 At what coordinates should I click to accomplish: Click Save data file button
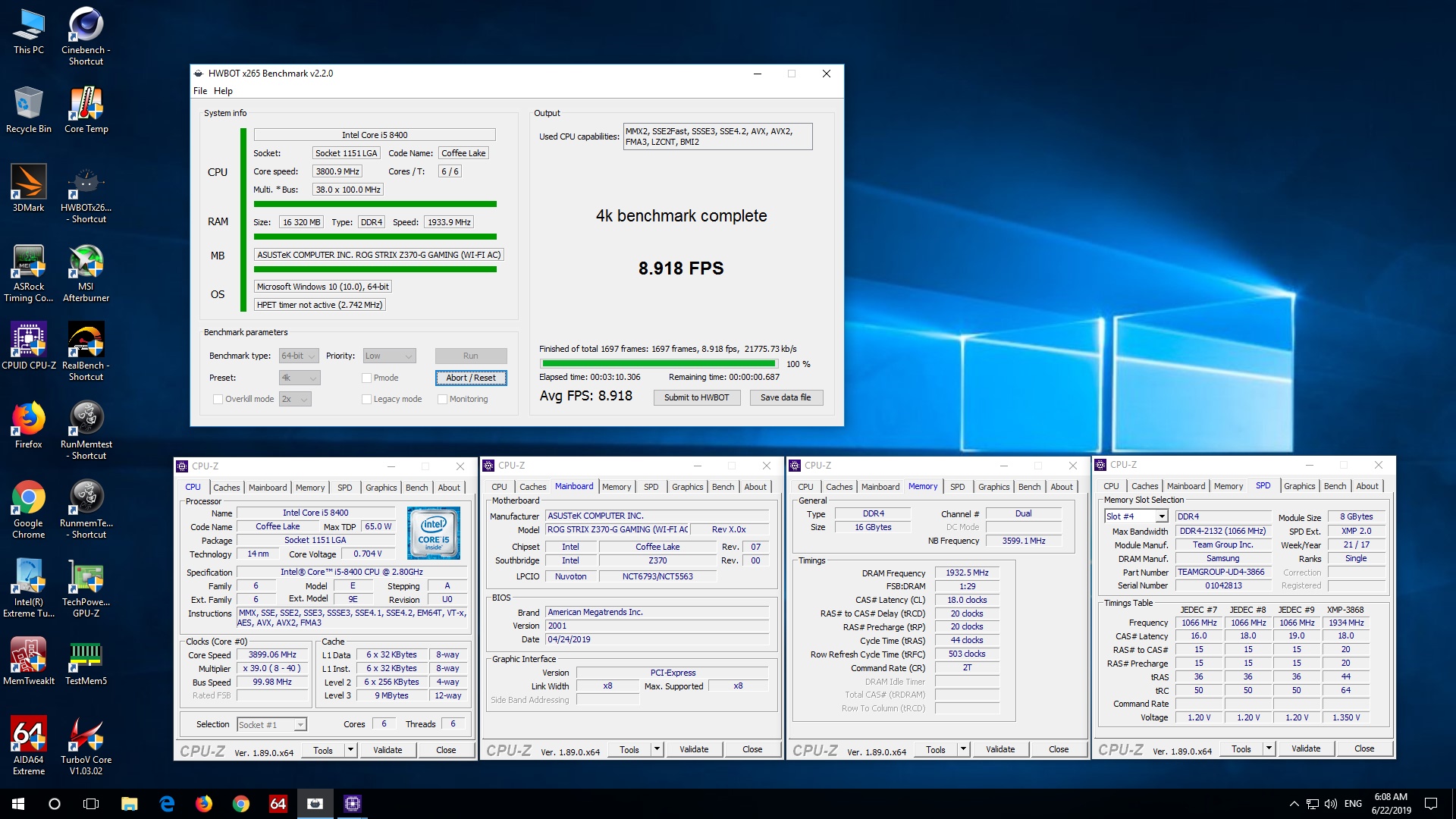tap(786, 397)
